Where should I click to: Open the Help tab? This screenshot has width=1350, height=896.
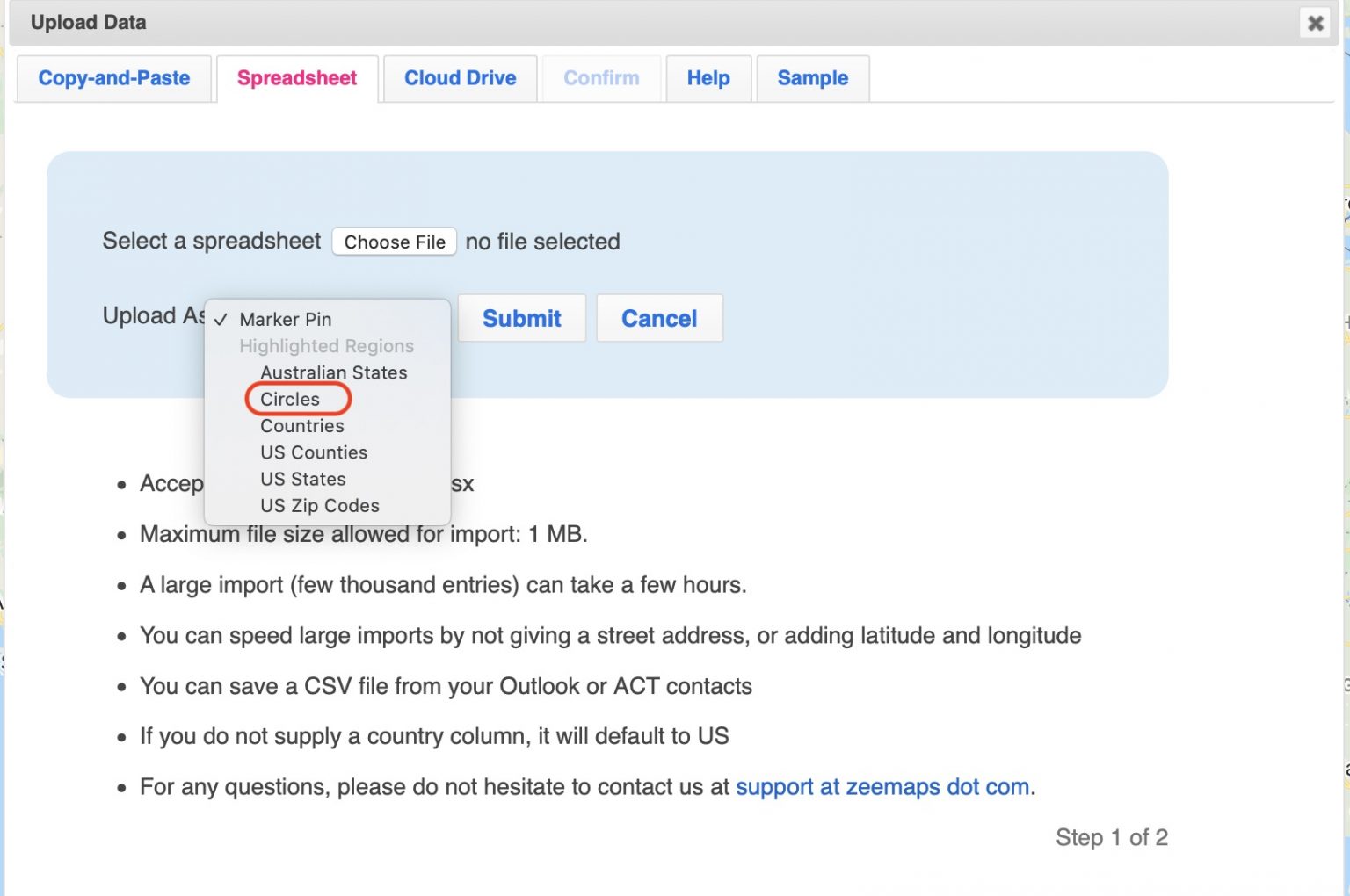click(708, 78)
